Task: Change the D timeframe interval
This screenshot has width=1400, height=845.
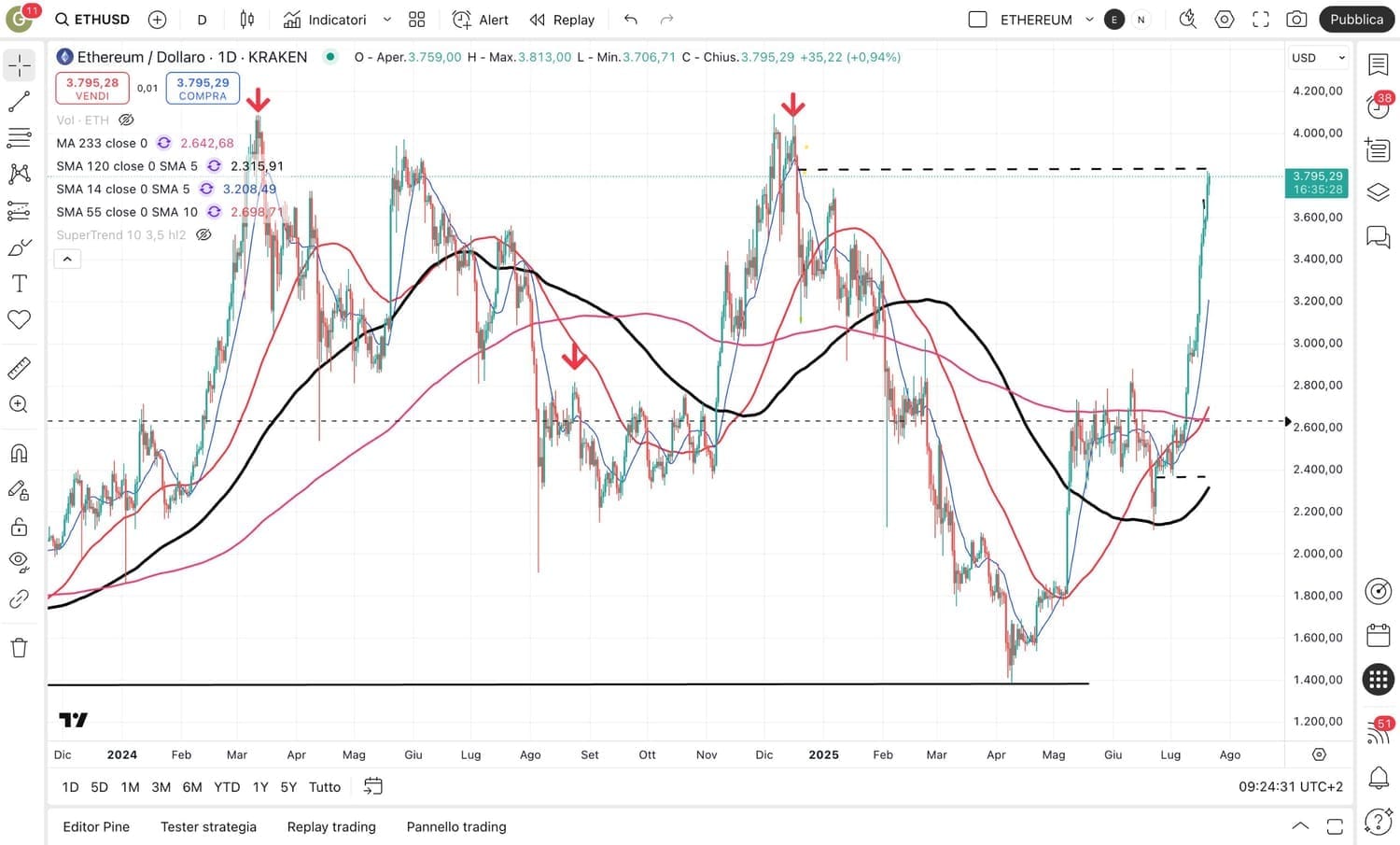Action: (x=203, y=20)
